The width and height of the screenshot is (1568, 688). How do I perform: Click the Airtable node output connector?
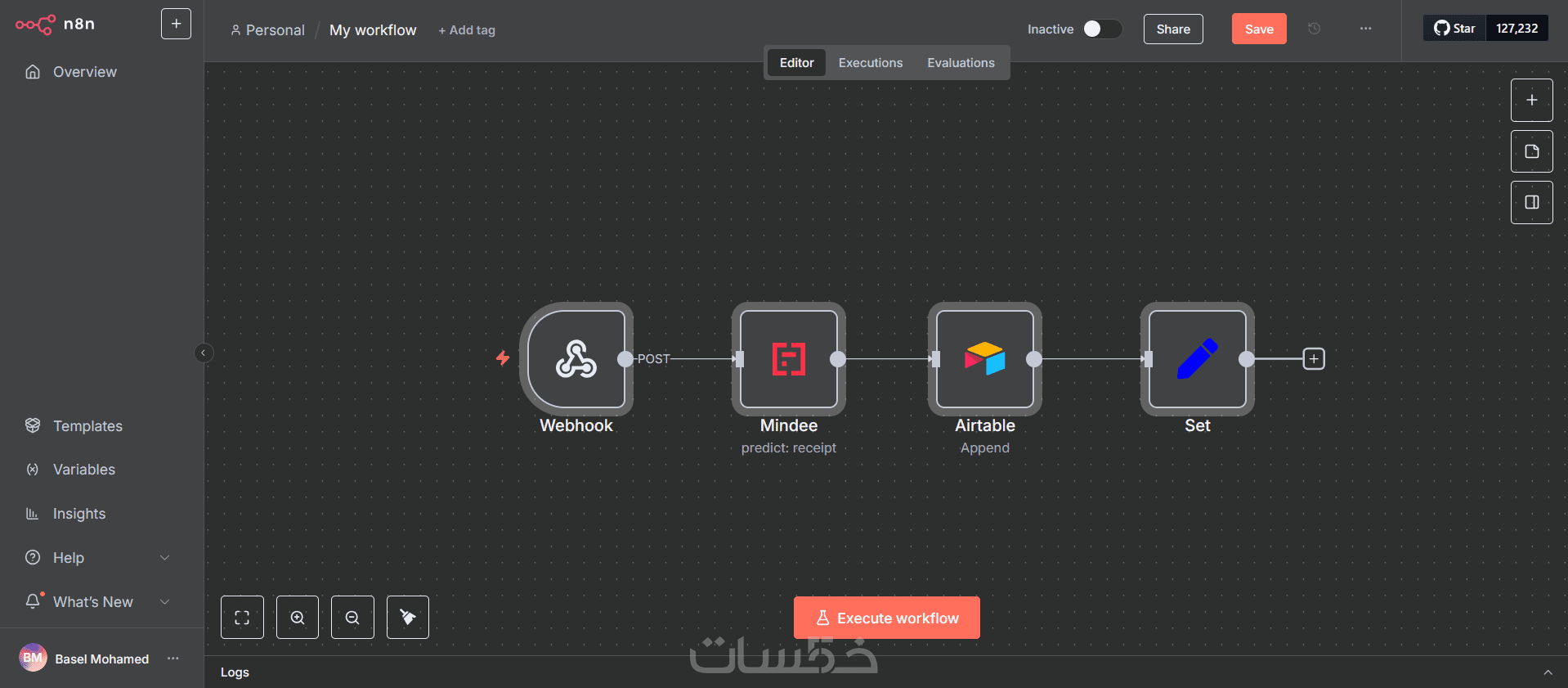[1034, 359]
